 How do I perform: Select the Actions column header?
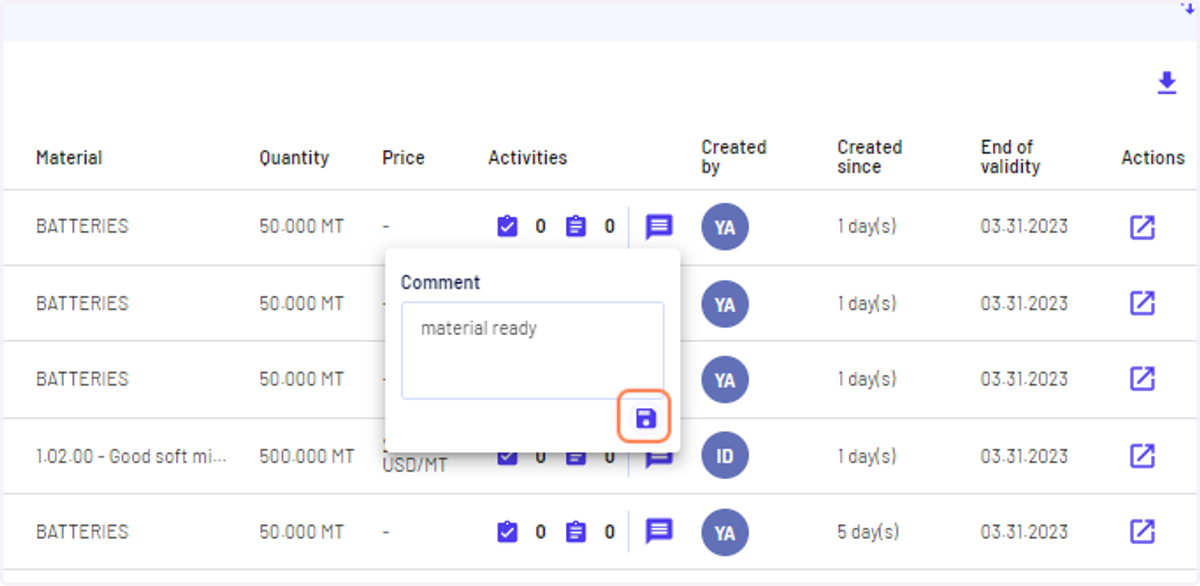(x=1153, y=158)
